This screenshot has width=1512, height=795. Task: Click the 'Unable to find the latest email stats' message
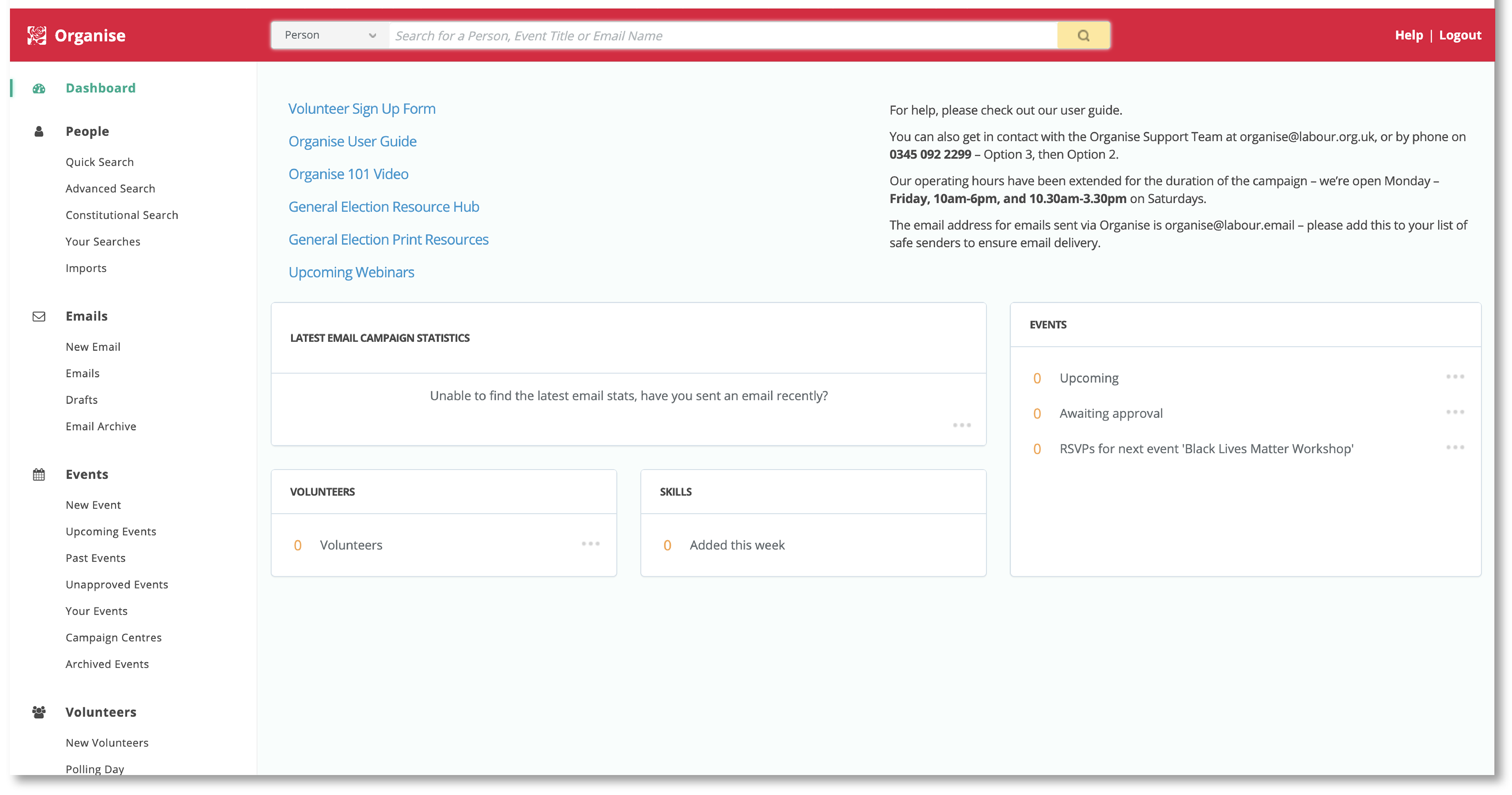[629, 396]
